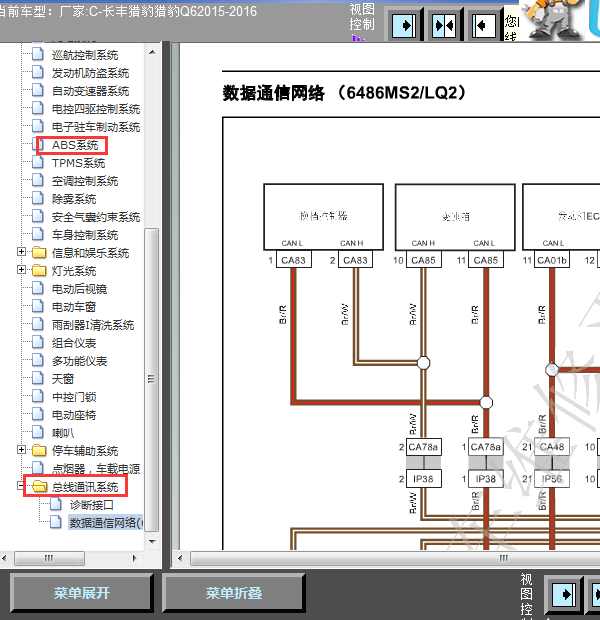Select 车身控制系统 entry
This screenshot has height=620, width=600.
[85, 235]
